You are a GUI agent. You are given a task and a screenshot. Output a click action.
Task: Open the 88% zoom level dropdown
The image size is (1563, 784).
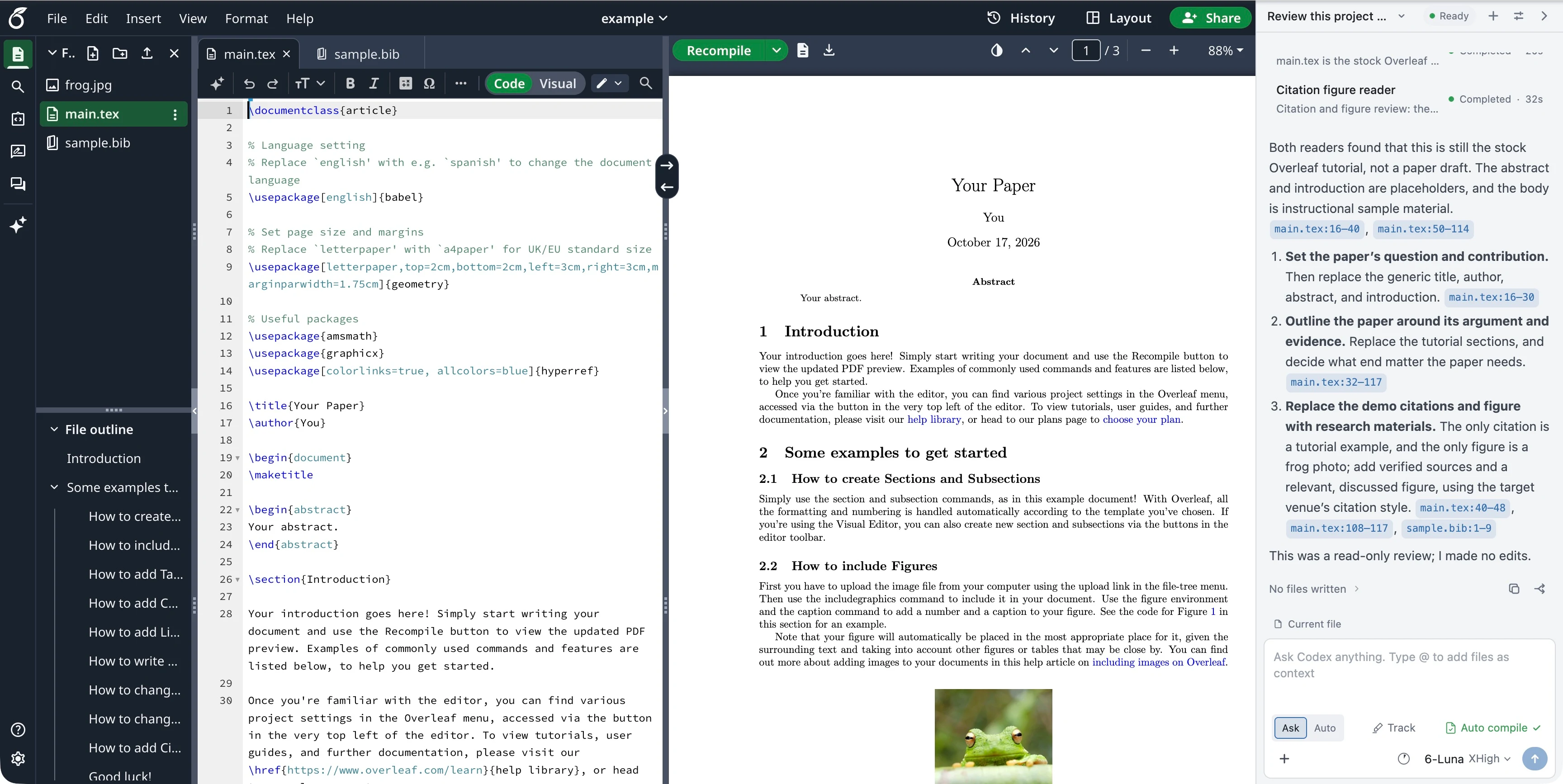pos(1225,50)
